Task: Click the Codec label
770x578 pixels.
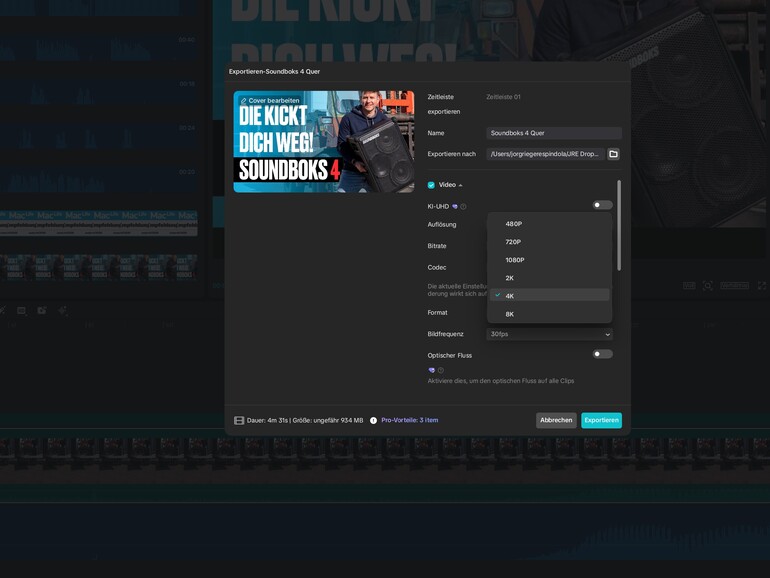Action: point(437,268)
